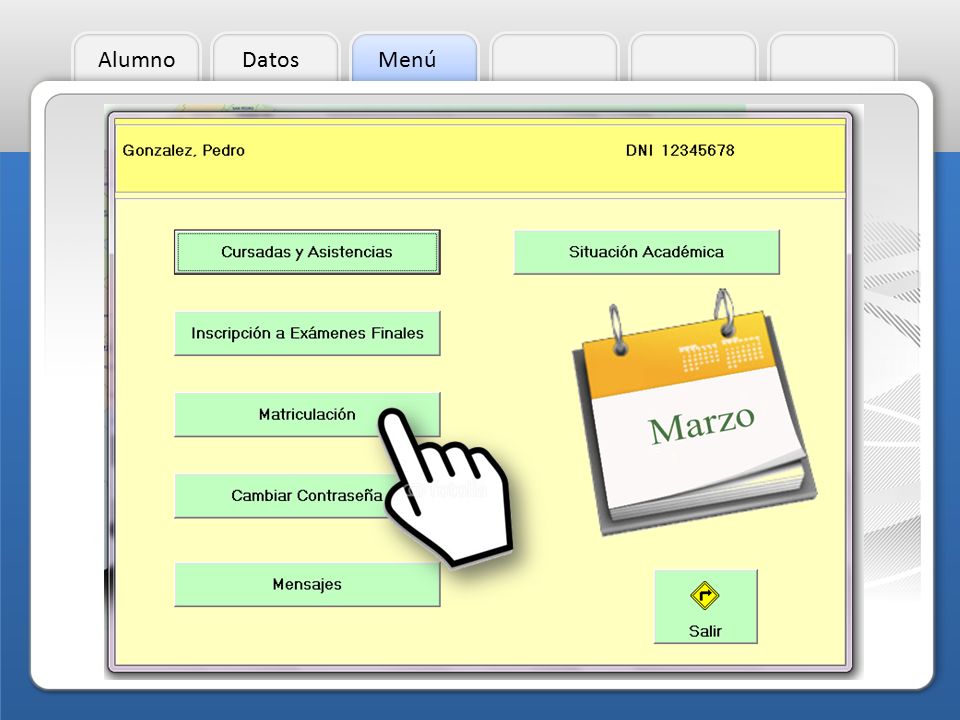
Task: Click the Salir exit button
Action: click(x=705, y=607)
